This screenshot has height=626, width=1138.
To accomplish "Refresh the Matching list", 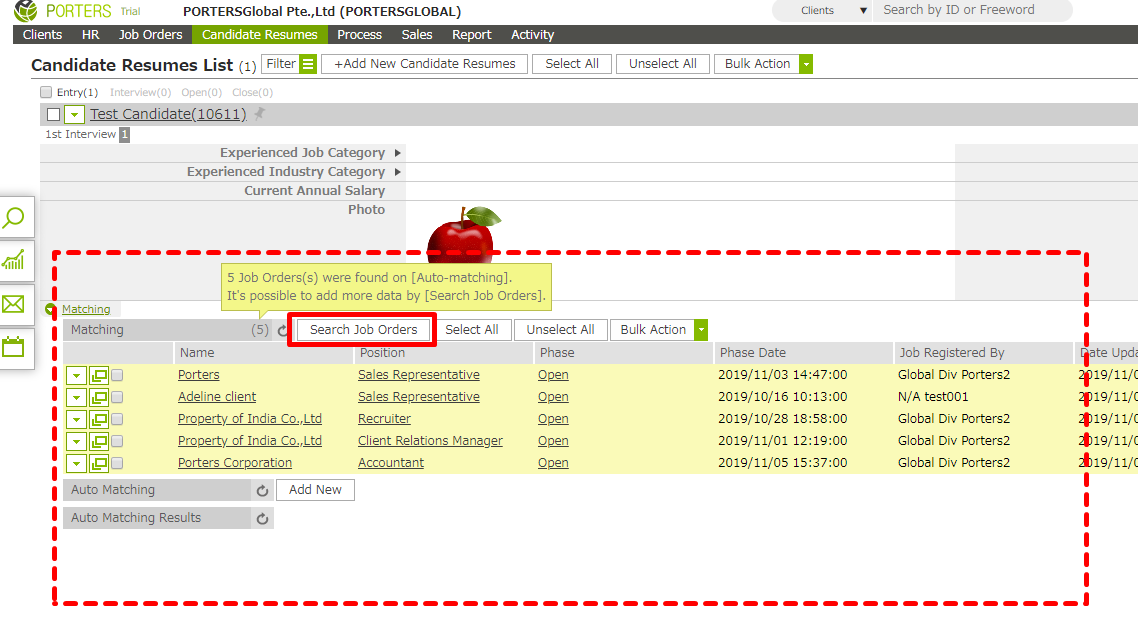I will tap(282, 330).
